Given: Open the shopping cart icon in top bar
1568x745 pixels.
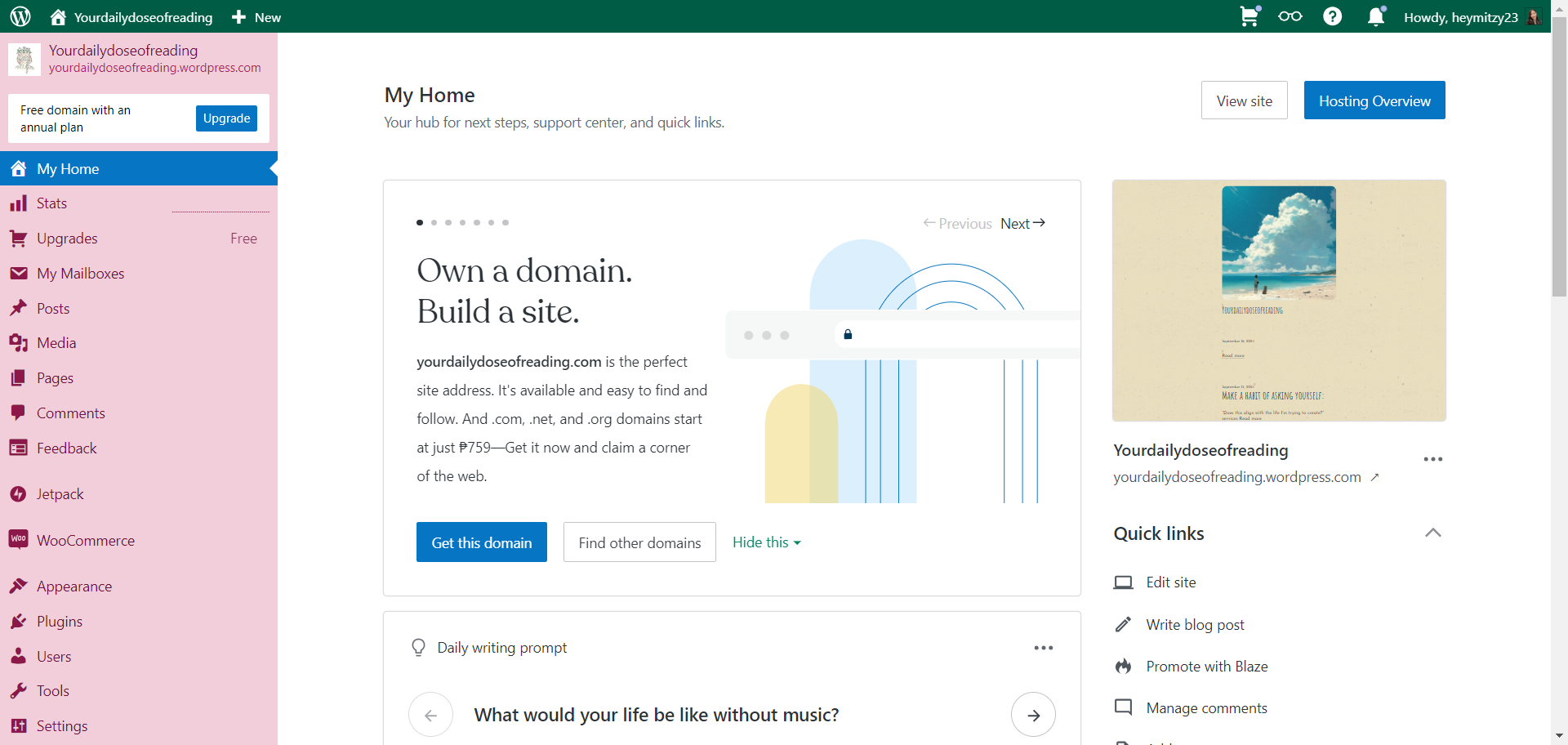Looking at the screenshot, I should [x=1249, y=16].
